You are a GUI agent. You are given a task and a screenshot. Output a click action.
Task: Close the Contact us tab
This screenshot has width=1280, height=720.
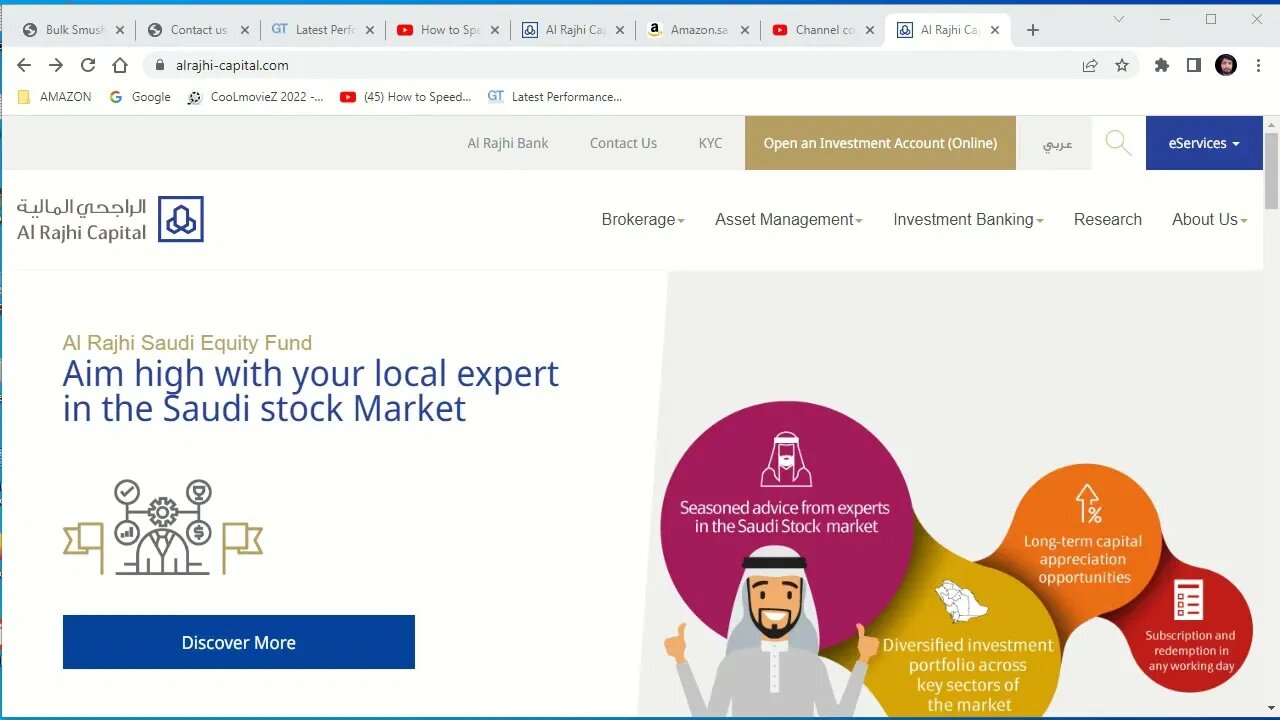point(245,30)
